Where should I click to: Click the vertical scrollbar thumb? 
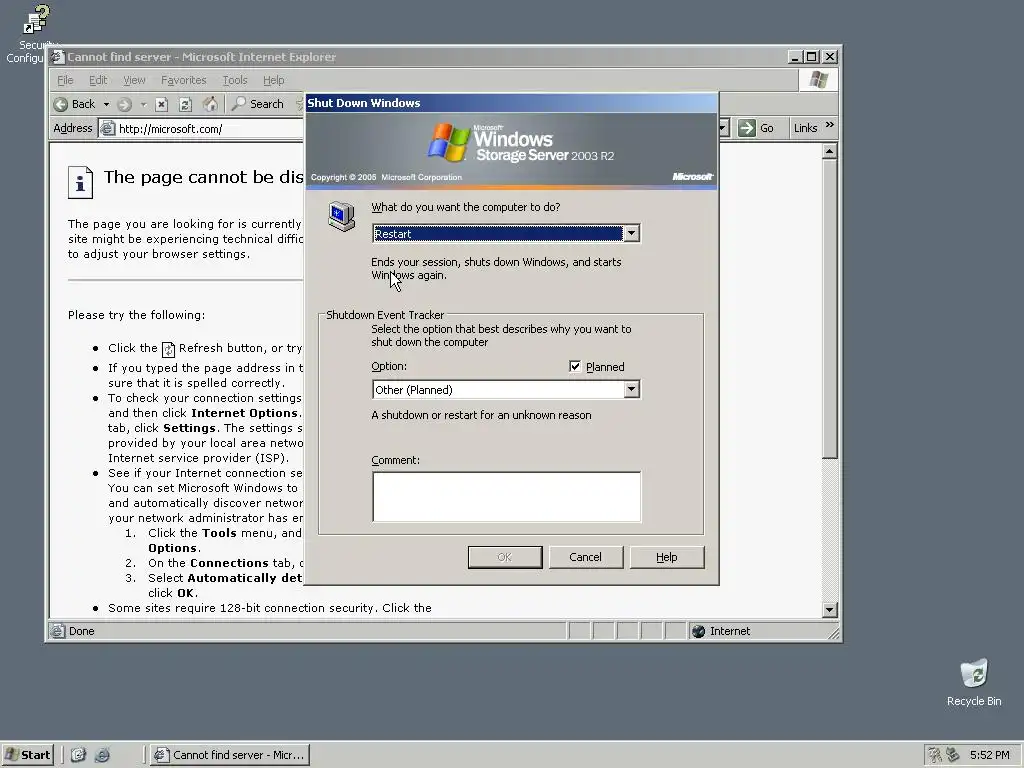(829, 308)
